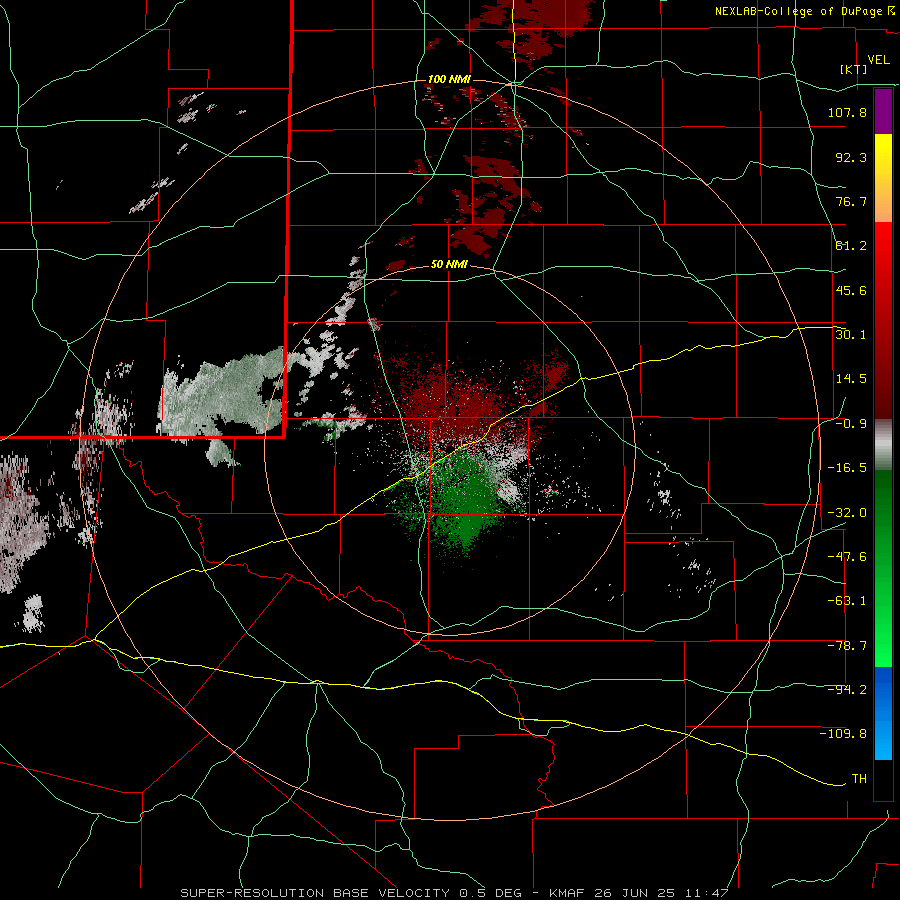Pick the blue segment of the color bar

click(x=883, y=713)
